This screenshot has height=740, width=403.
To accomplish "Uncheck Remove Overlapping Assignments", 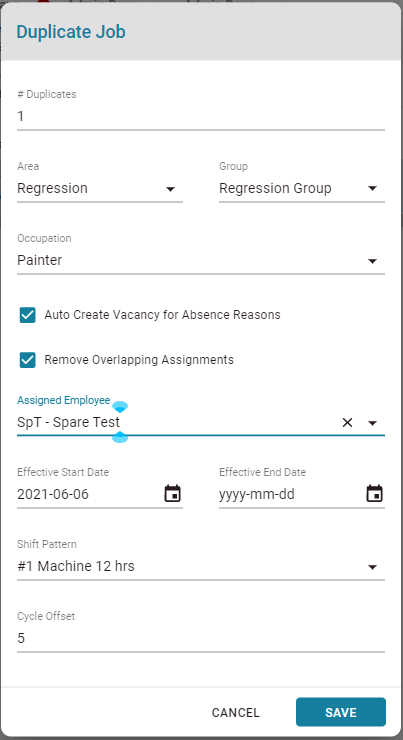I will pos(27,360).
